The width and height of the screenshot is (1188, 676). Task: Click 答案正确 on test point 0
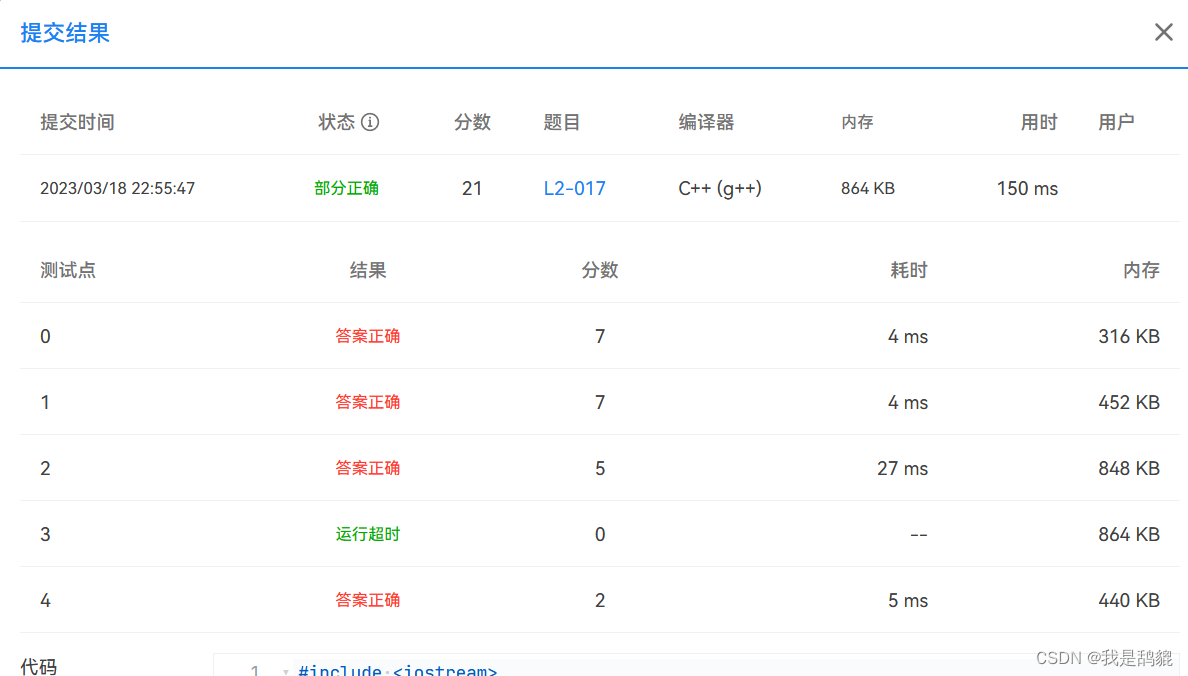pyautogui.click(x=368, y=336)
